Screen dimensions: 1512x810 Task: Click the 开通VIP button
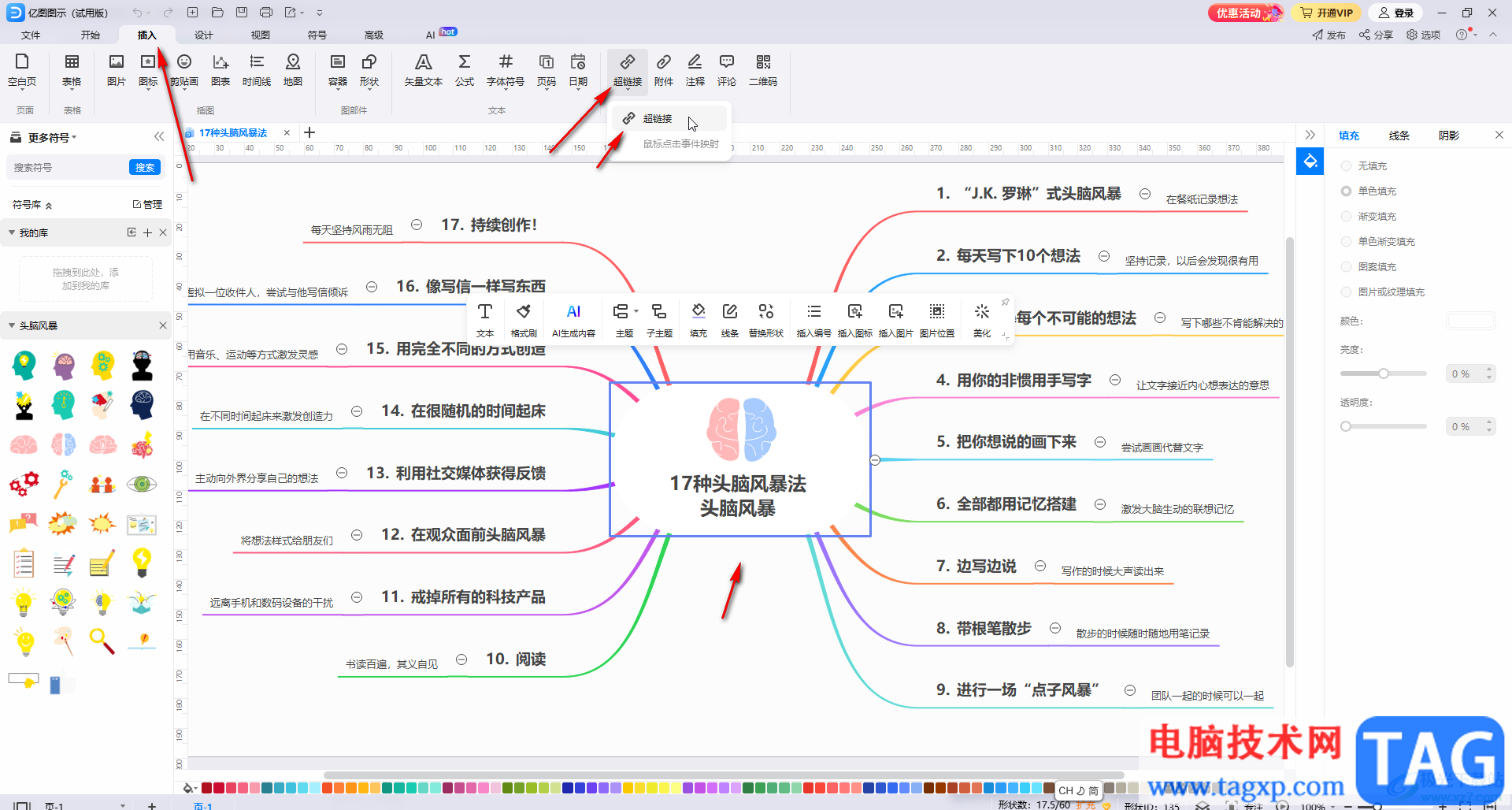[x=1327, y=13]
